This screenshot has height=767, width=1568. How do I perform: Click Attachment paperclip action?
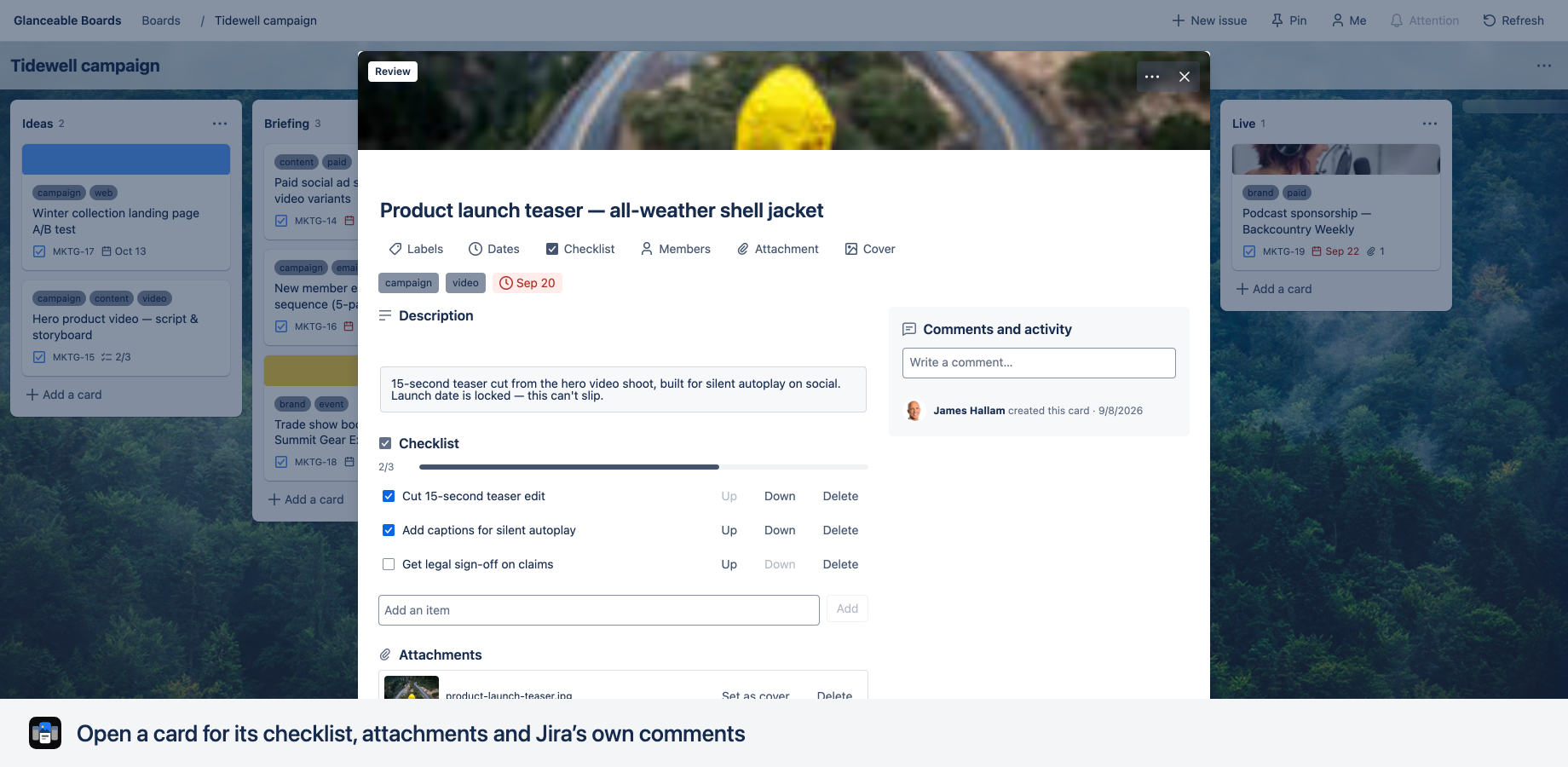click(x=778, y=249)
